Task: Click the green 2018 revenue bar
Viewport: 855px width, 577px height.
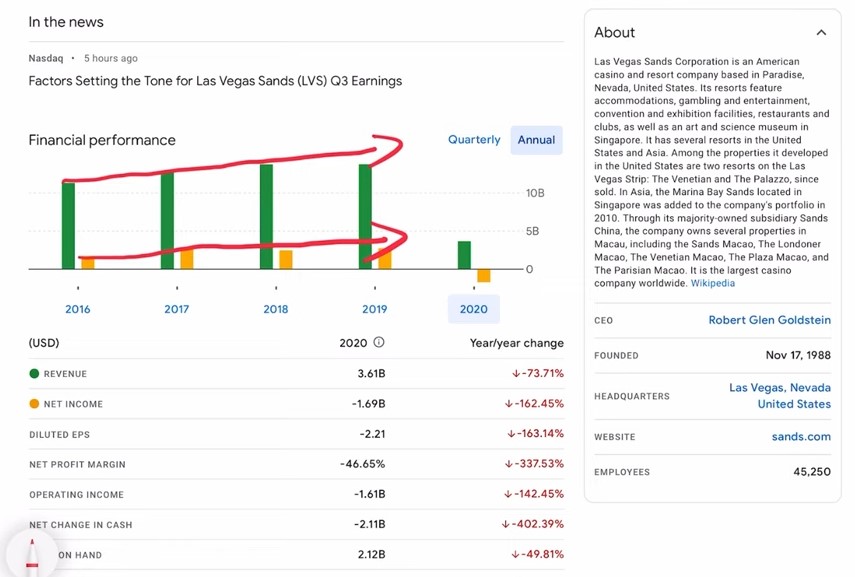Action: click(266, 217)
